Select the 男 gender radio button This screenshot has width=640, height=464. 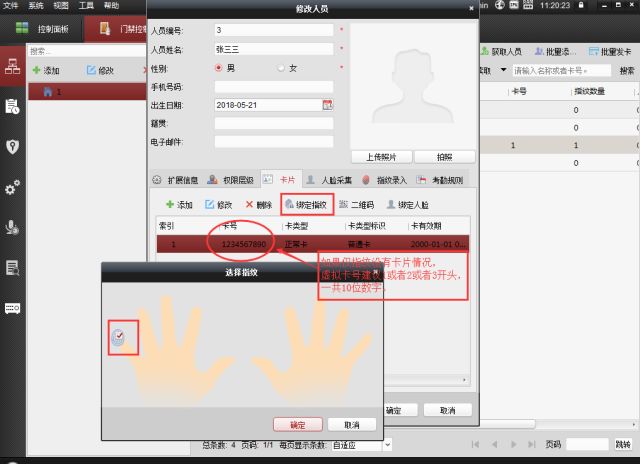pos(220,67)
